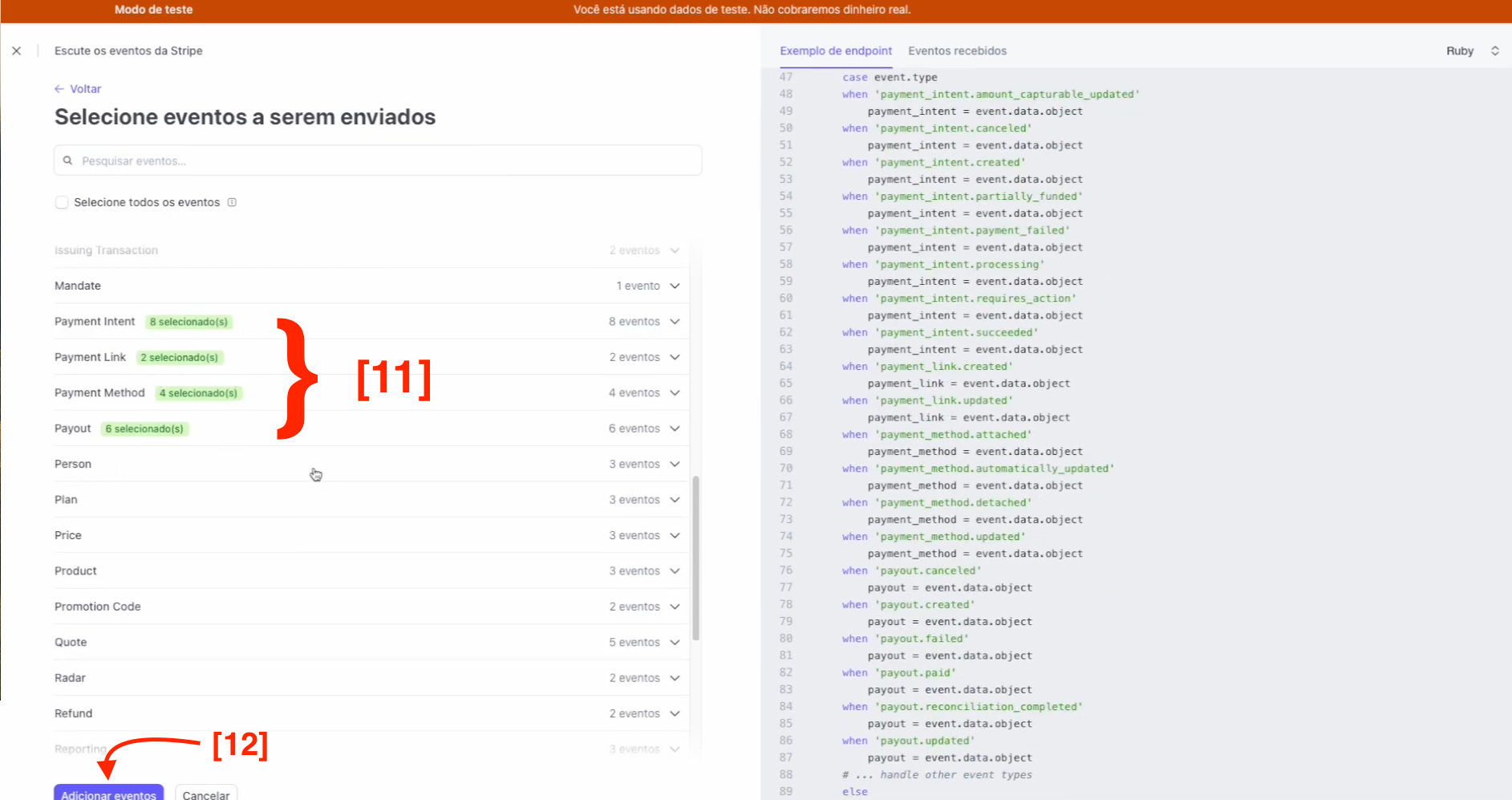
Task: Expand the Payout events chevron
Action: (675, 428)
